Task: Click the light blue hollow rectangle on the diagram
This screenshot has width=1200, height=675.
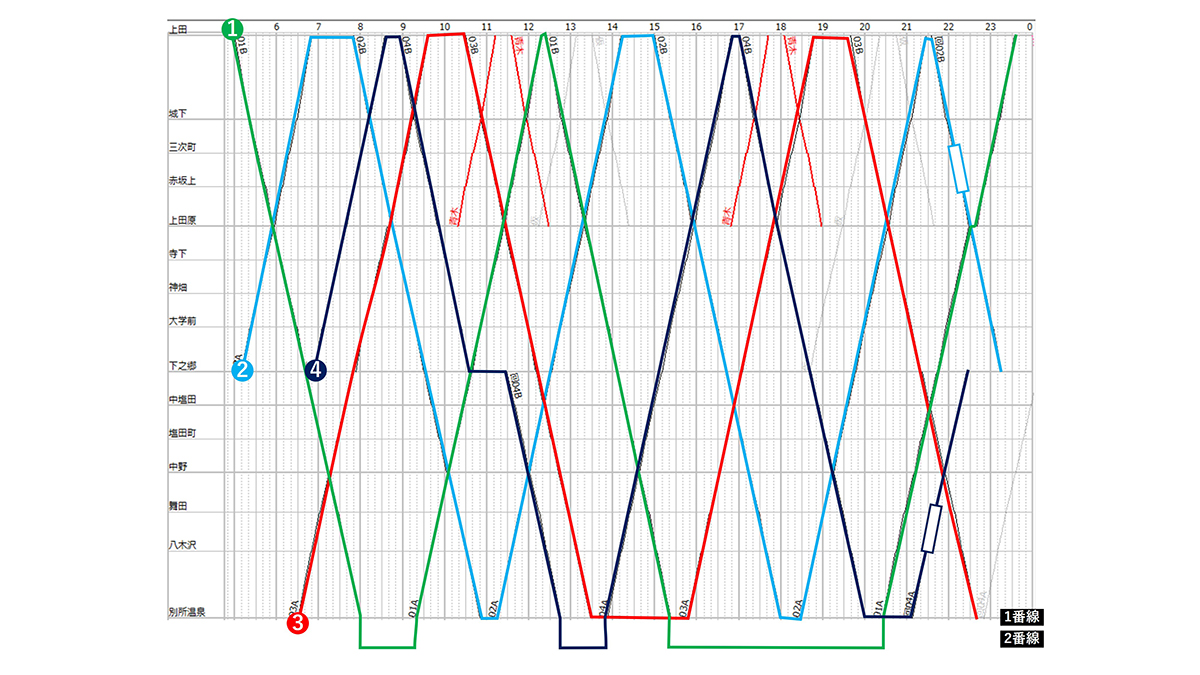Action: point(959,168)
